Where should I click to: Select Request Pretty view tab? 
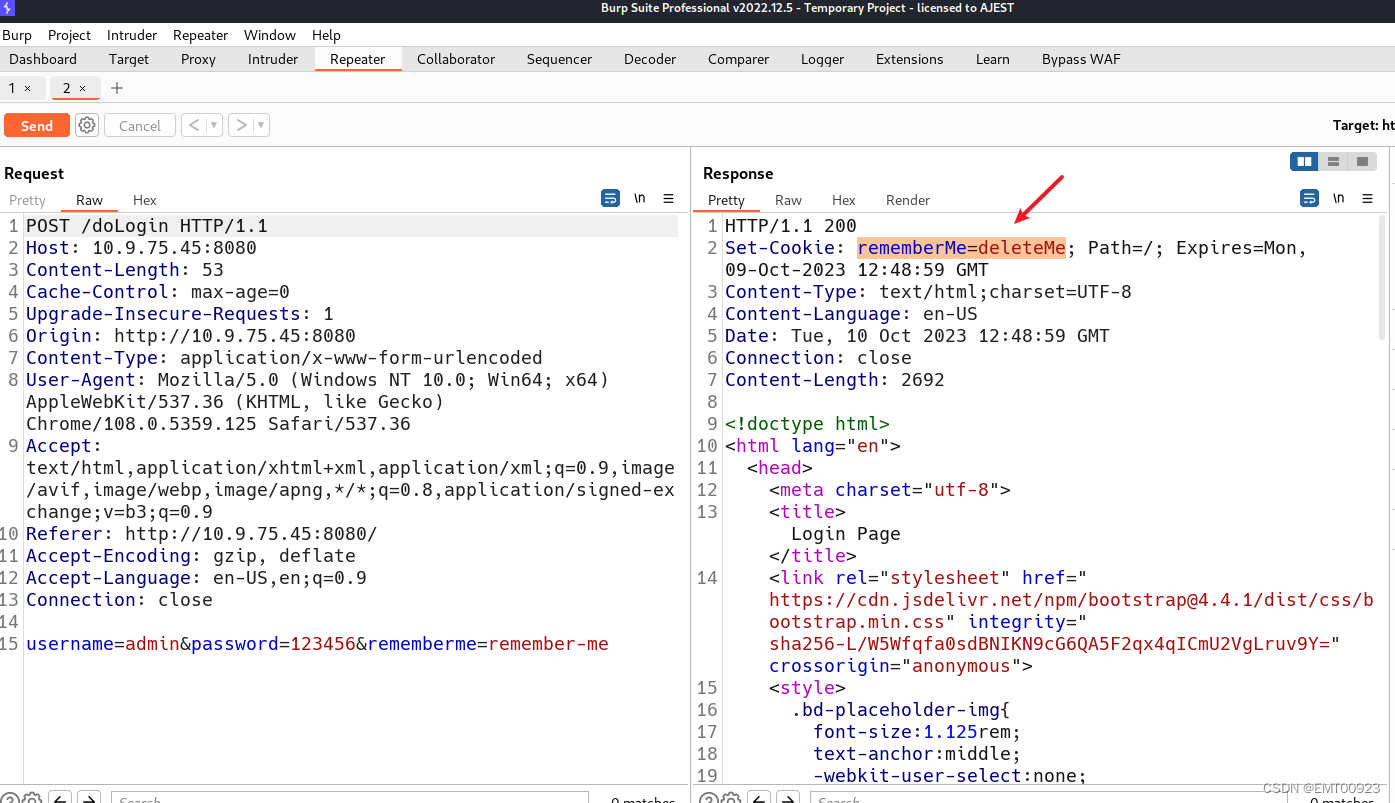[x=27, y=200]
